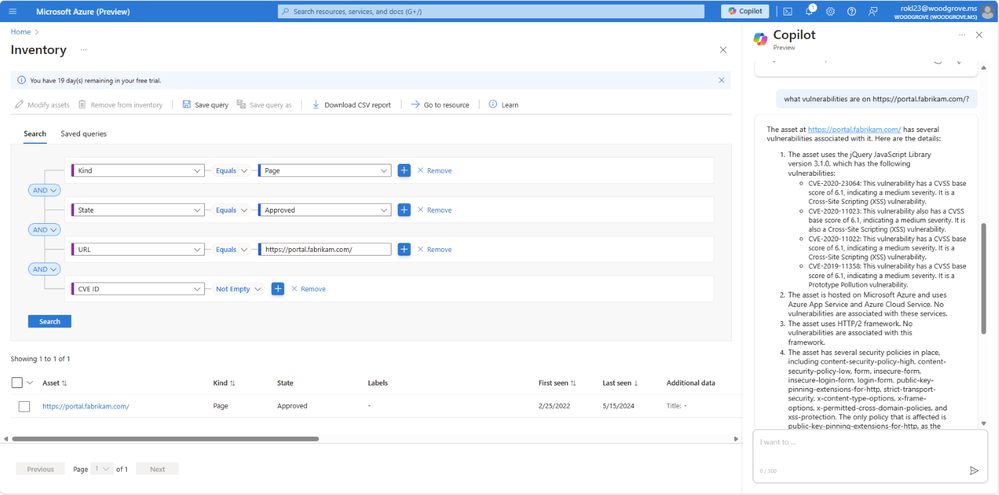Click the blue Search button
The width and height of the screenshot is (999, 495).
(x=50, y=322)
